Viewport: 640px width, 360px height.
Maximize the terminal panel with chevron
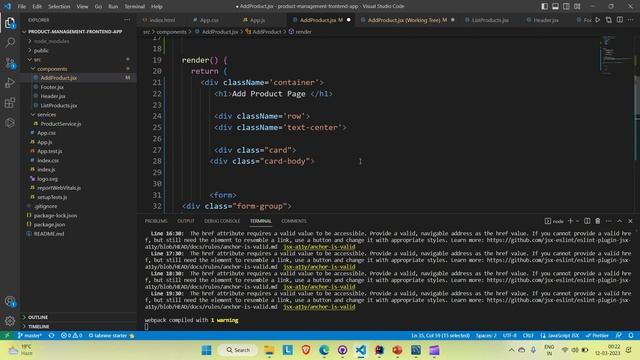619,221
